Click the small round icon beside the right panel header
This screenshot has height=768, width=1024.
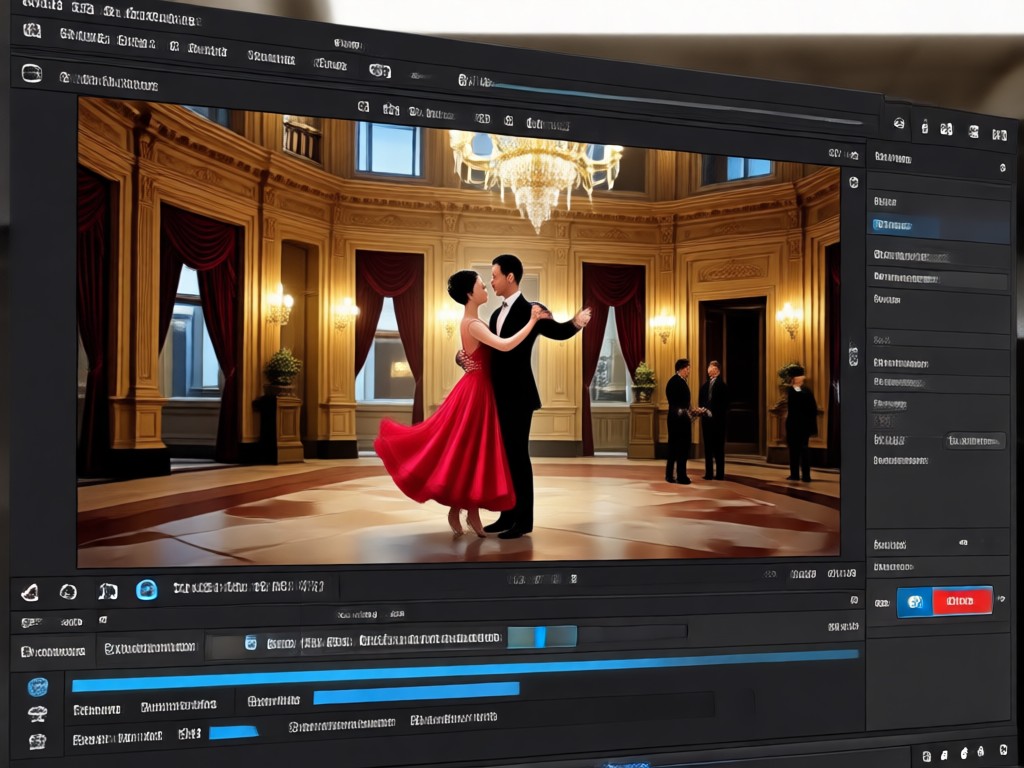pos(1002,168)
